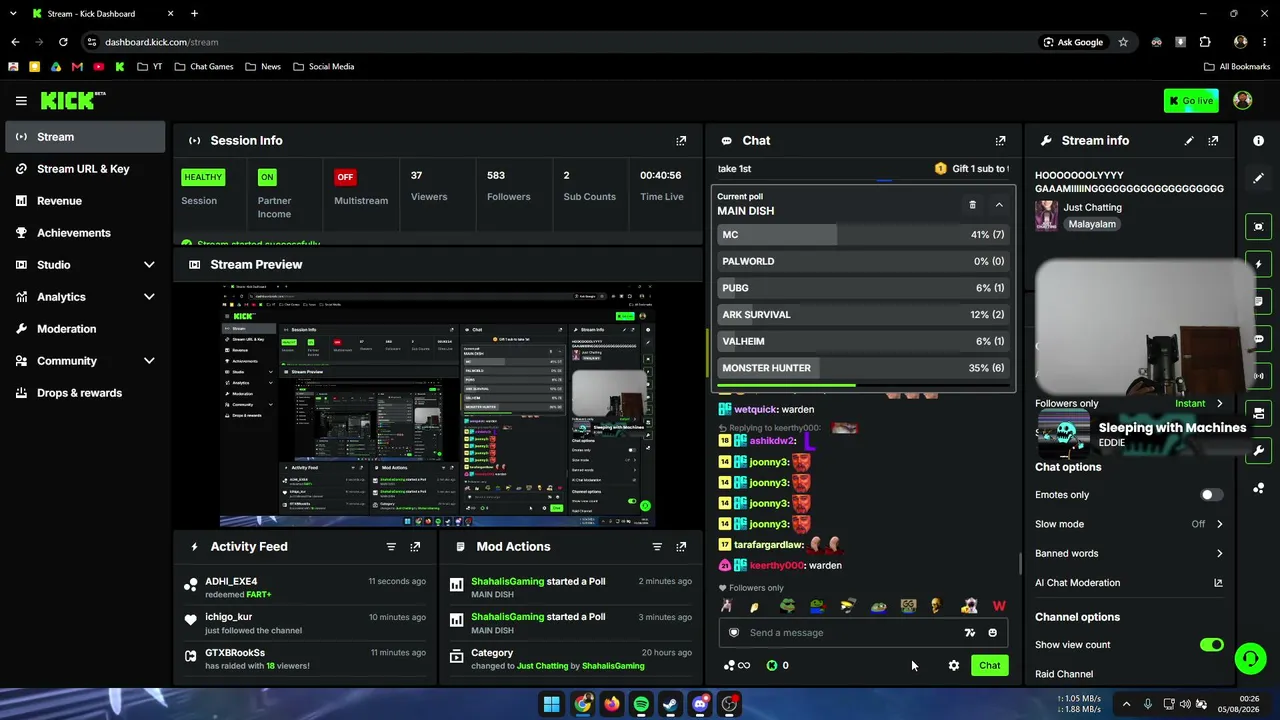The height and width of the screenshot is (720, 1280).
Task: Click the lightning bolt icon on right toolbar
Action: pyautogui.click(x=1259, y=264)
